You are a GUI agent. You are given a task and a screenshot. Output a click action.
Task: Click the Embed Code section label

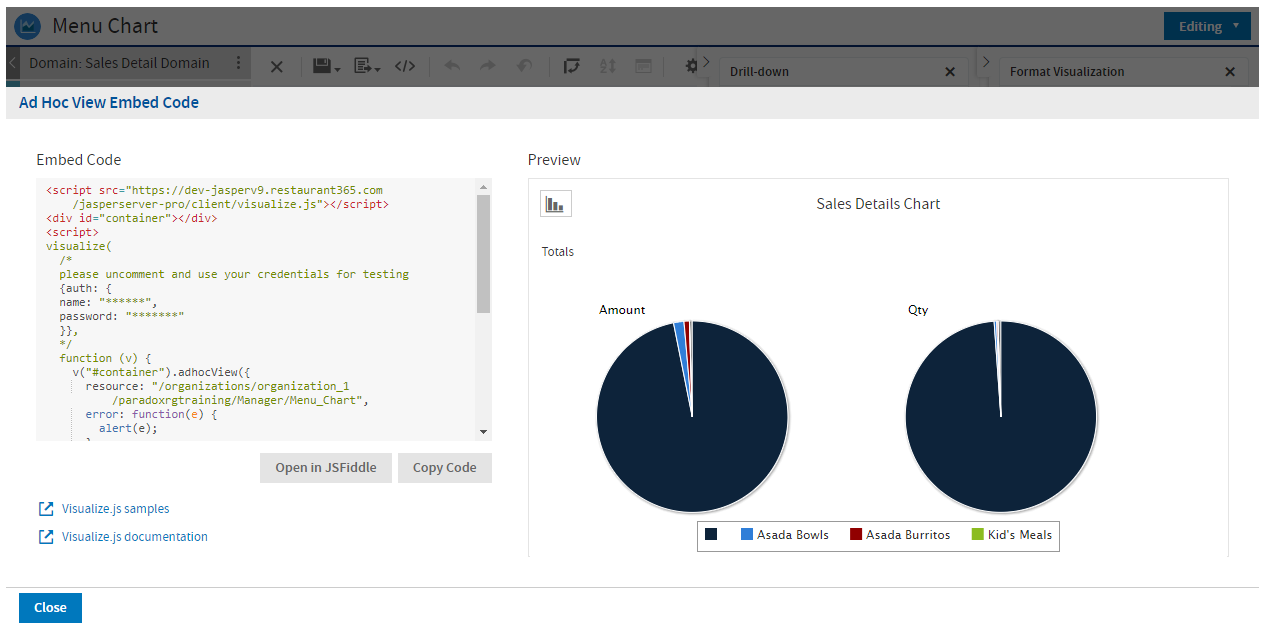(79, 160)
